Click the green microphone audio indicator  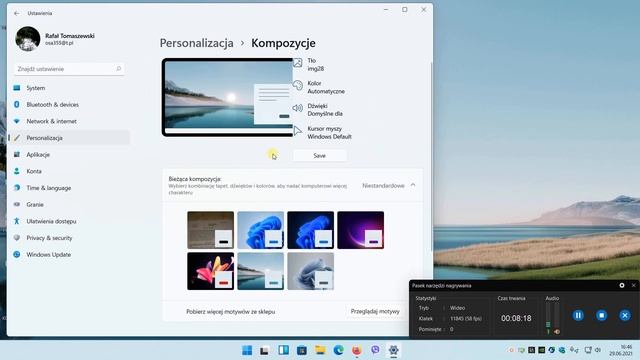[x=548, y=332]
